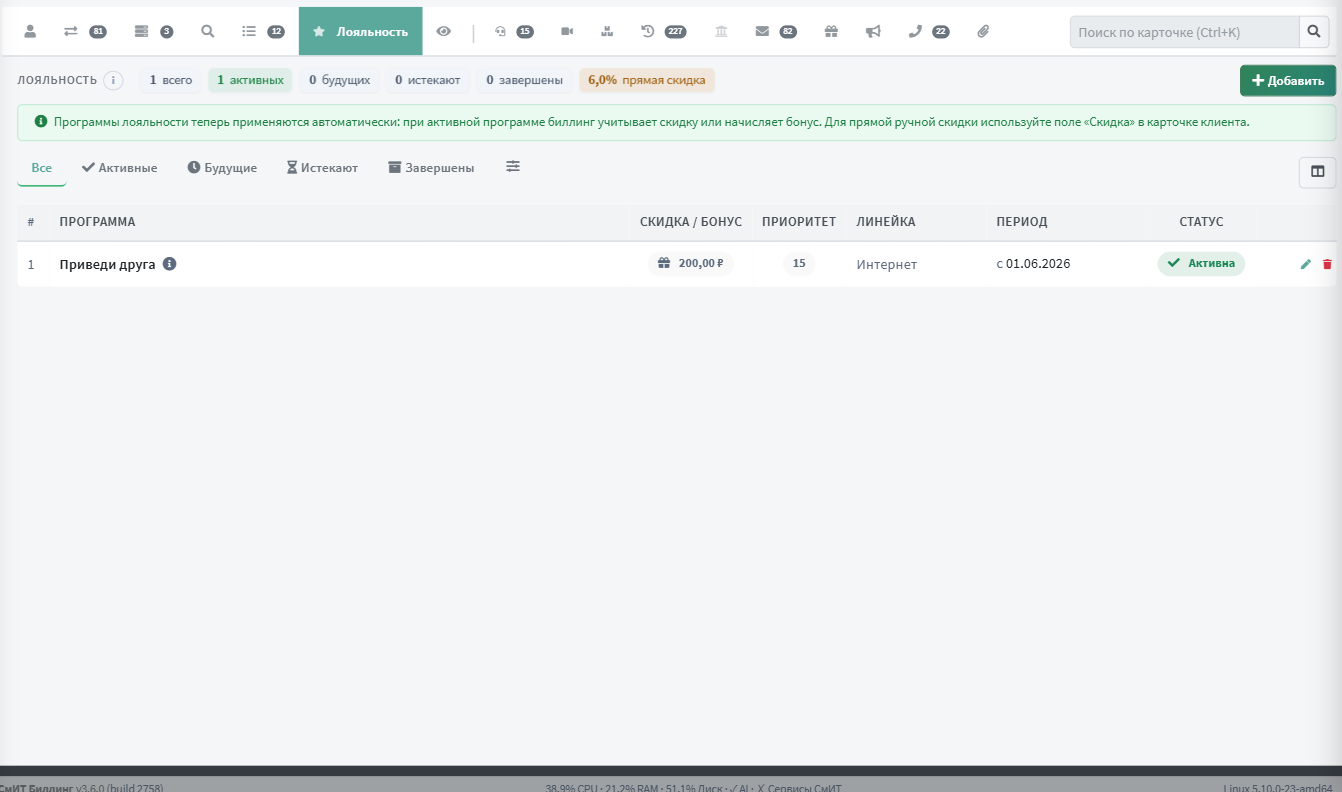1342x792 pixels.
Task: Delete the Приведи друга program with the trash icon
Action: (1327, 264)
